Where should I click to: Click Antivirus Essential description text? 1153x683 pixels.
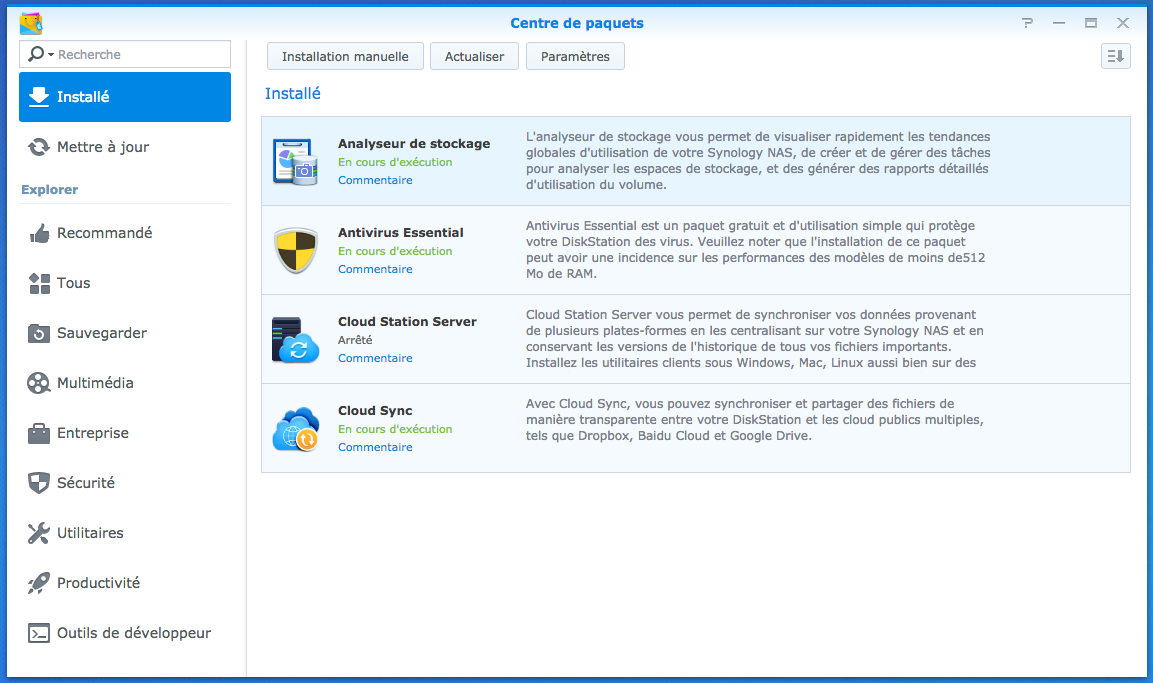[755, 250]
